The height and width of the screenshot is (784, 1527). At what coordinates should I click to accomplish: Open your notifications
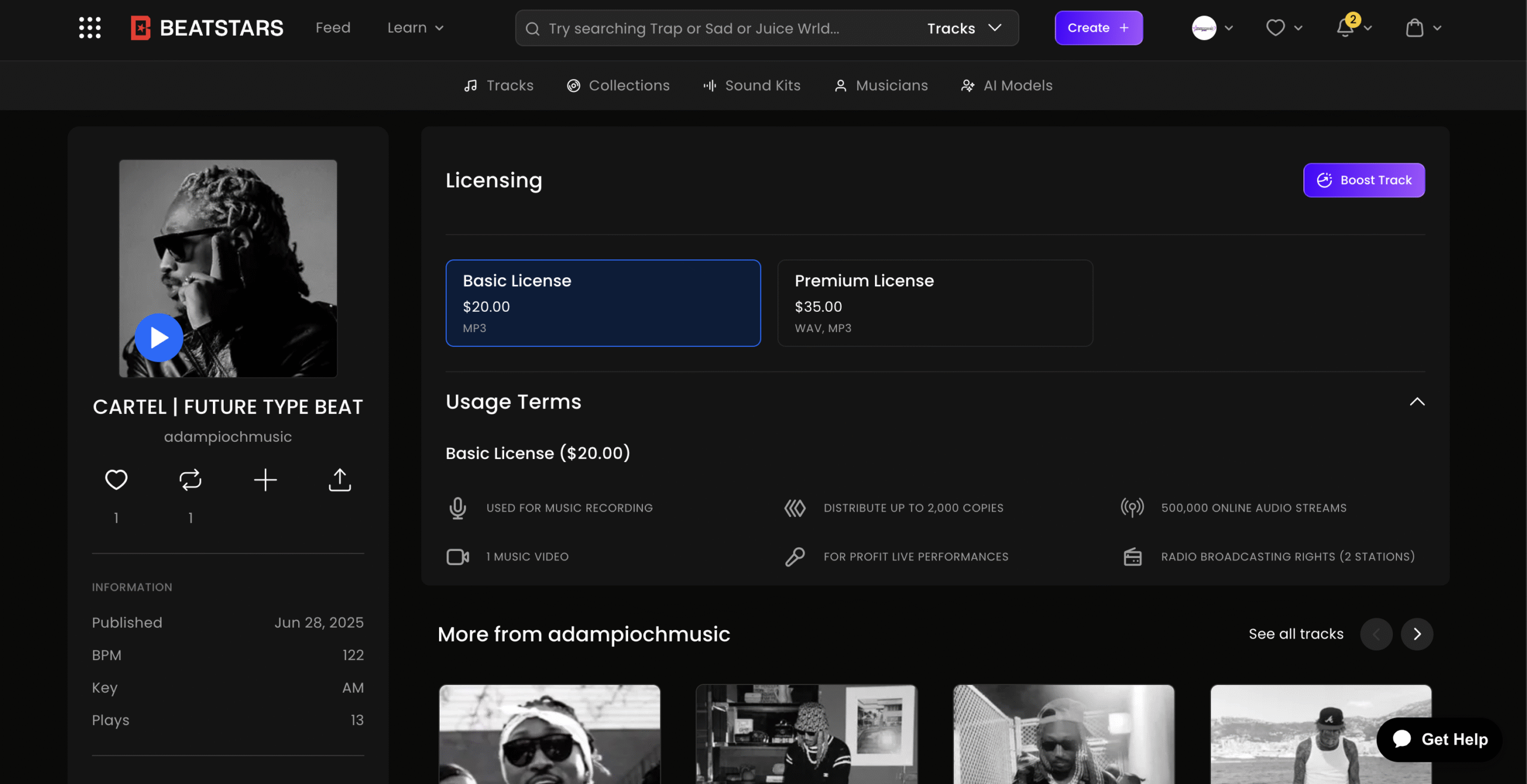(1344, 27)
